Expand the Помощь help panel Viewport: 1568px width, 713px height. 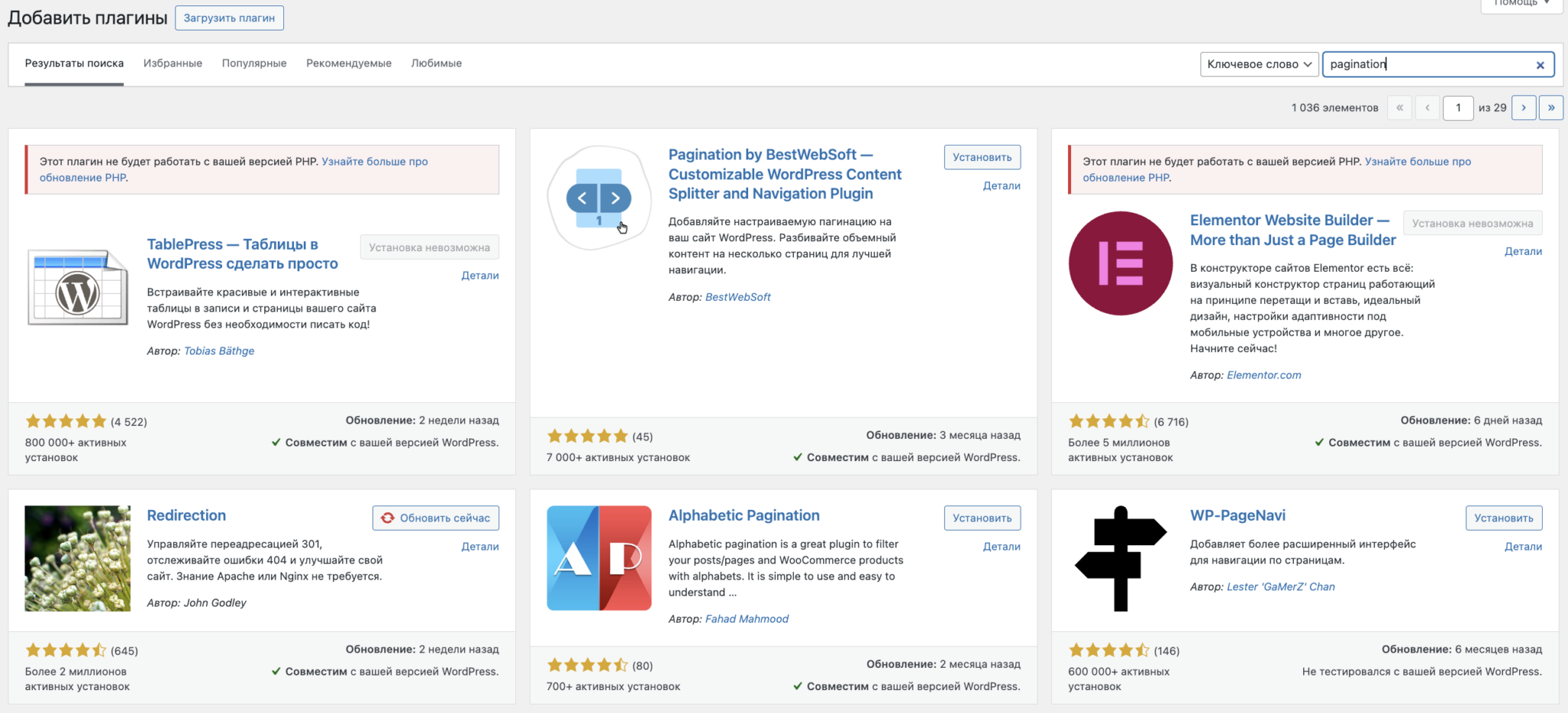click(1522, 4)
